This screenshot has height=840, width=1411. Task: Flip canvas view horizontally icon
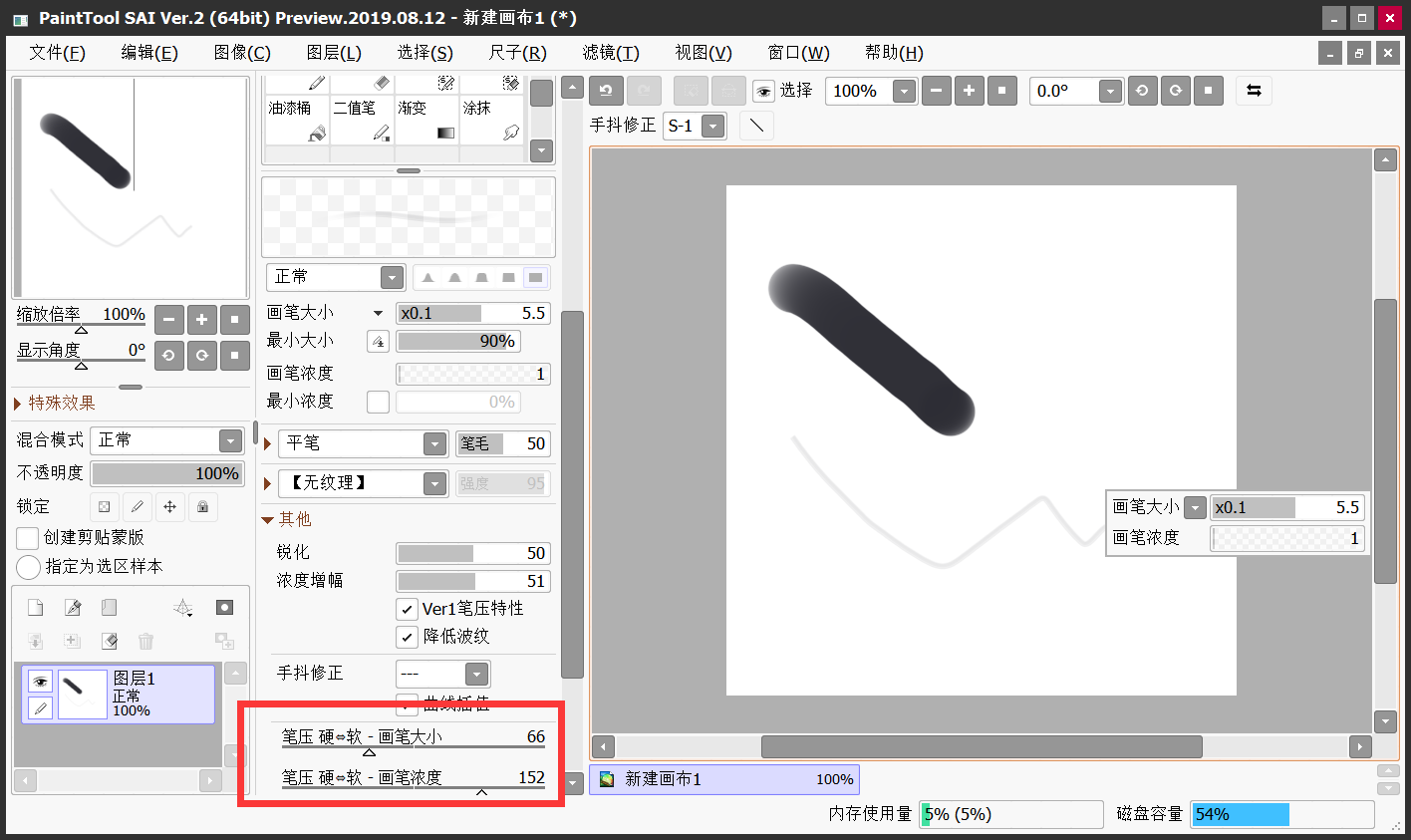click(x=1254, y=91)
